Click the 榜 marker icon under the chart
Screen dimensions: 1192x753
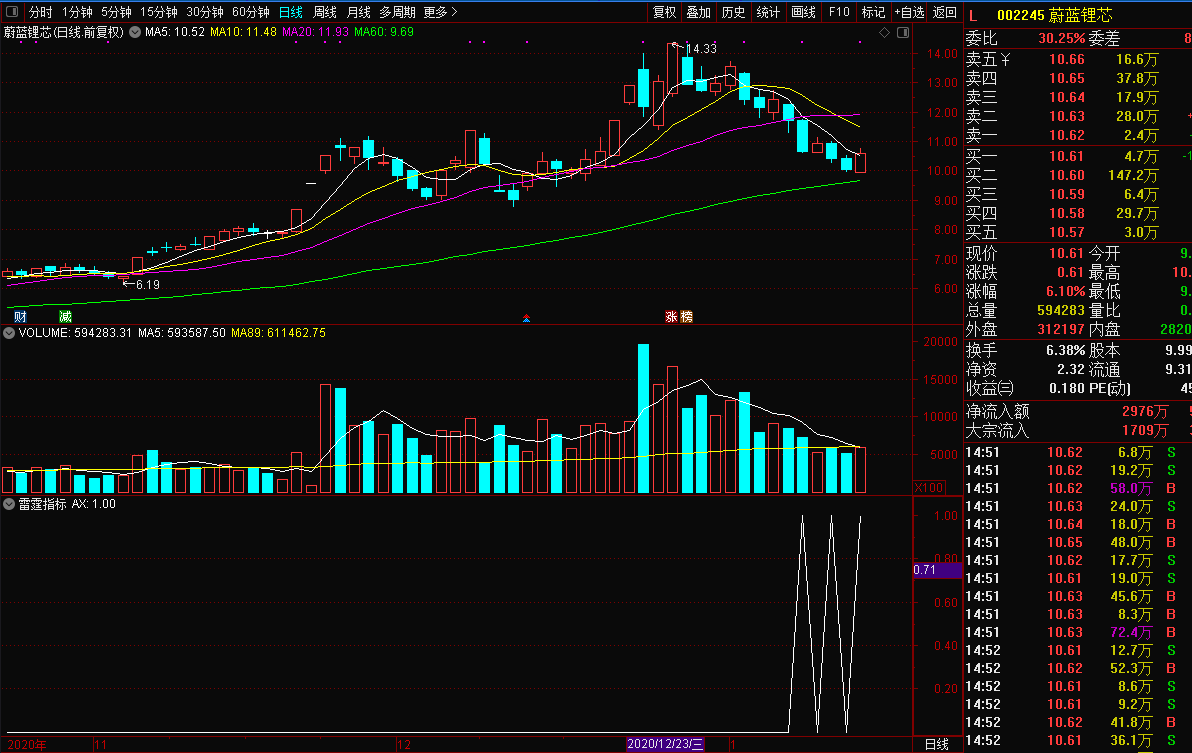[x=686, y=317]
